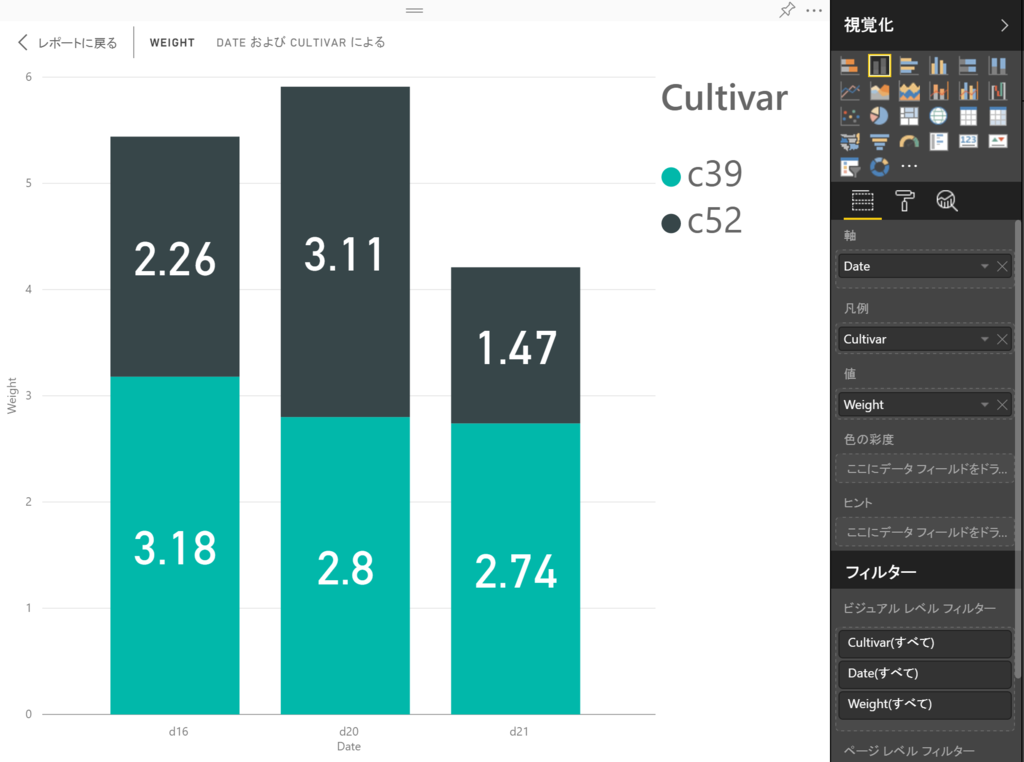Select the d16 c52 bar segment 2.26
1024x762 pixels.
click(175, 257)
